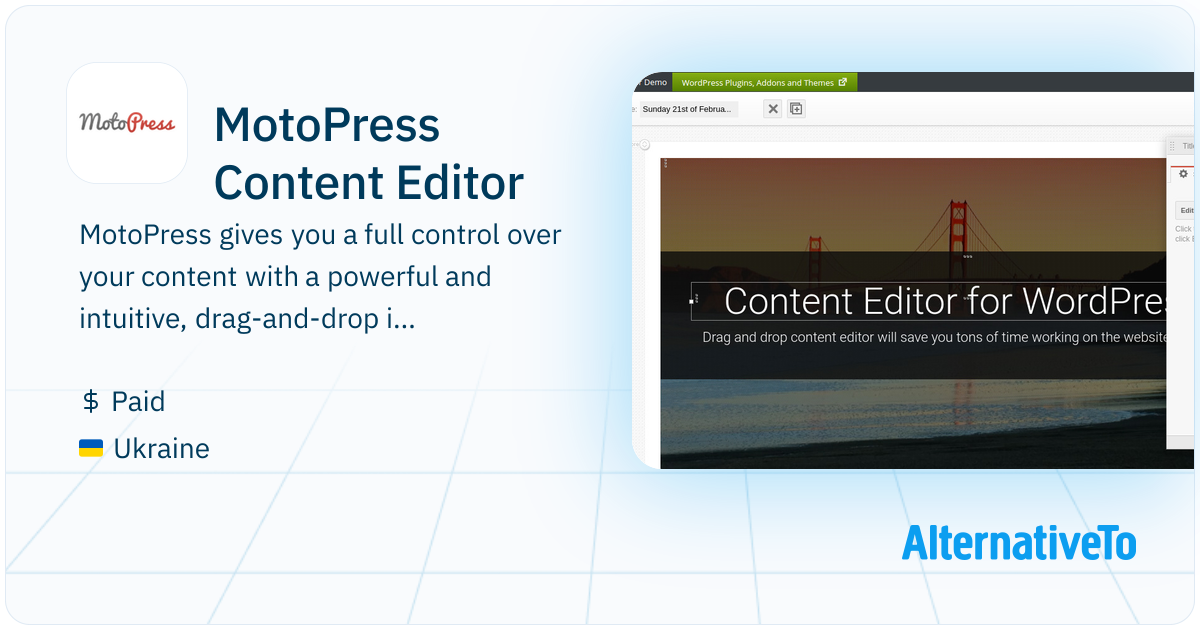This screenshot has height=630, width=1200.
Task: Select the Content Editor for WordPress heading
Action: 945,301
